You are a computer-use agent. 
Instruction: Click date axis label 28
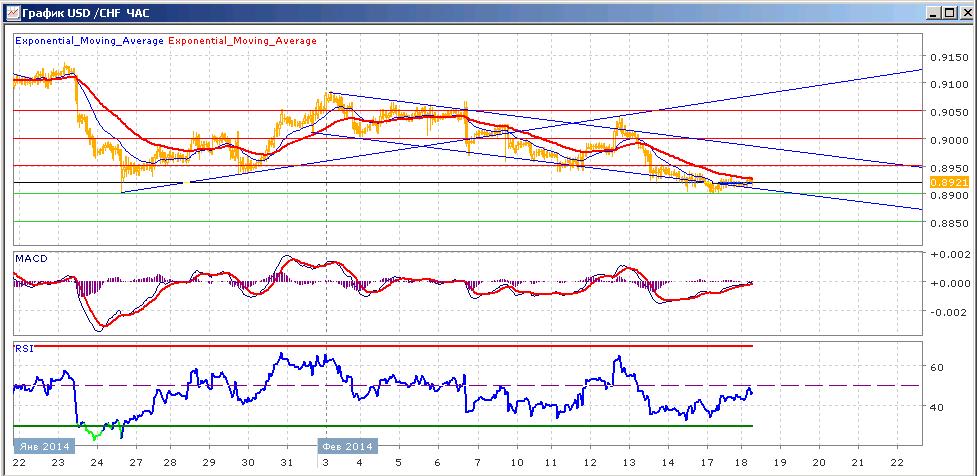(x=171, y=464)
